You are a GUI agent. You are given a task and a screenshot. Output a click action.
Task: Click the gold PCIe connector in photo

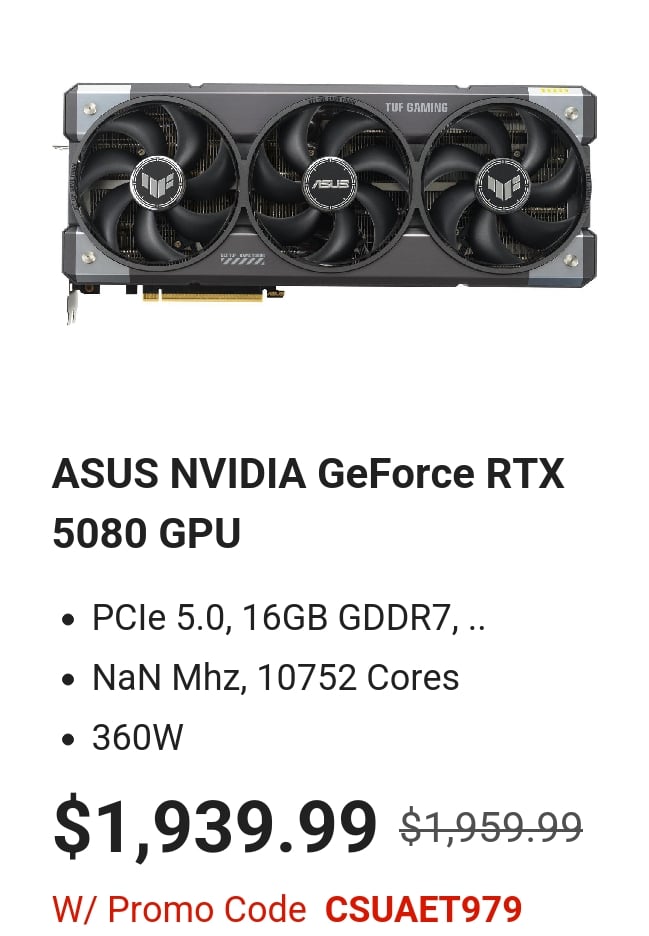203,294
